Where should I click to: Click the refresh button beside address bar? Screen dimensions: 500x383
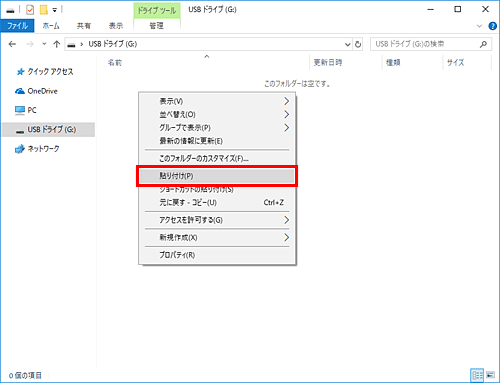(358, 44)
